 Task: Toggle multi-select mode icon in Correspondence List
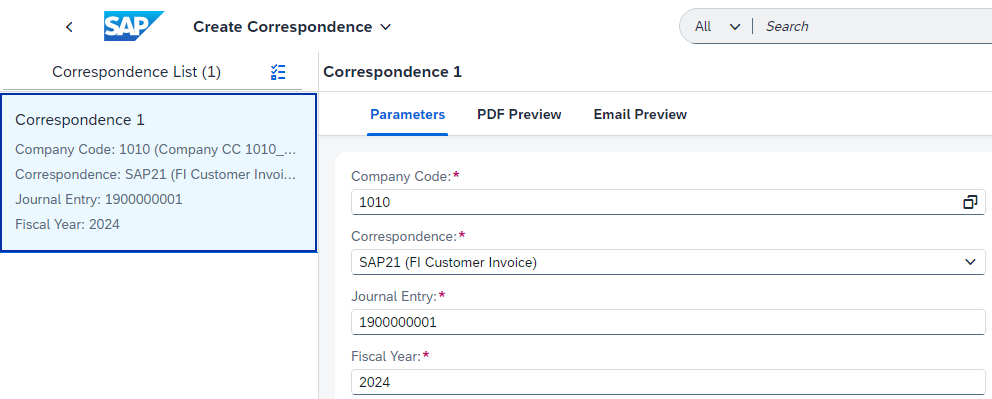pyautogui.click(x=278, y=72)
